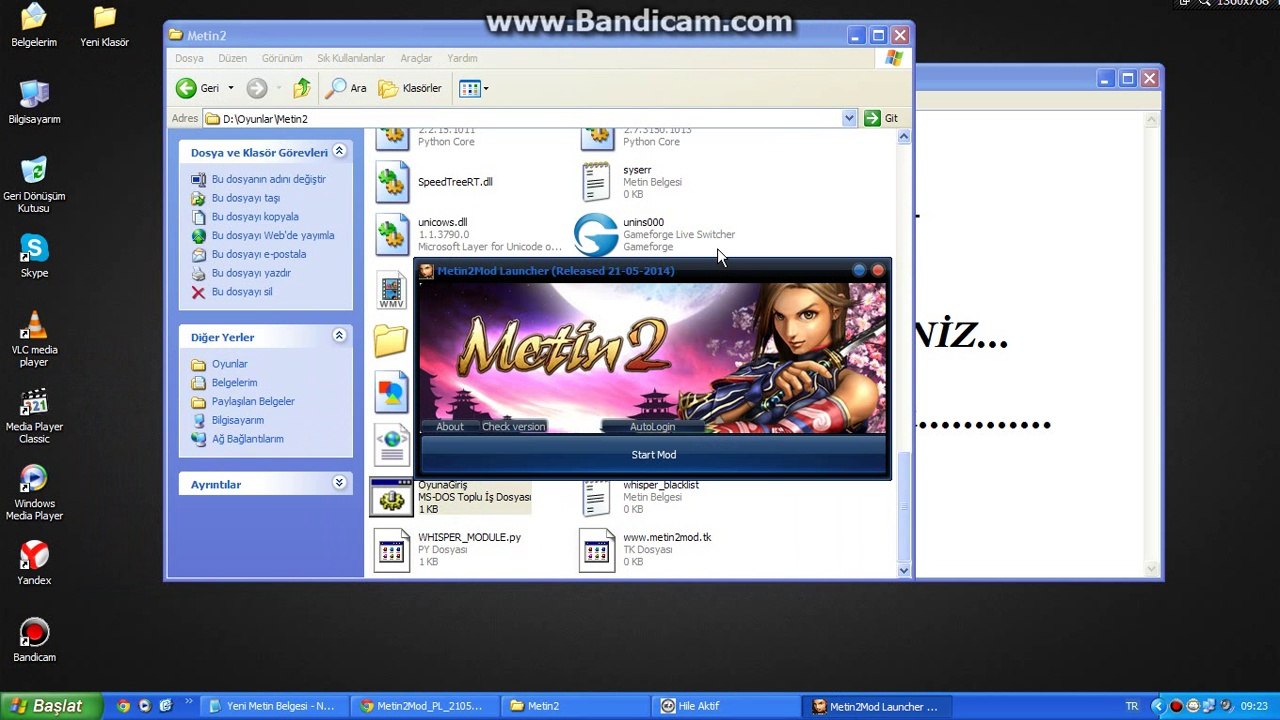The width and height of the screenshot is (1280, 720).
Task: Click the forward arrow in Explorer toolbar
Action: pos(257,88)
